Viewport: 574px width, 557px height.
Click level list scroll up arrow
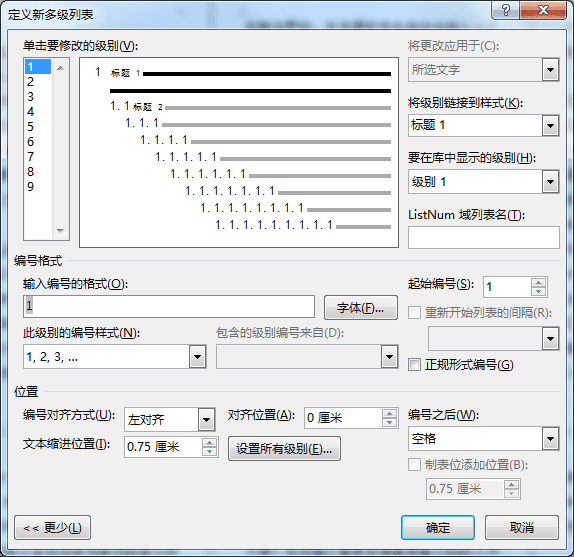pyautogui.click(x=60, y=68)
